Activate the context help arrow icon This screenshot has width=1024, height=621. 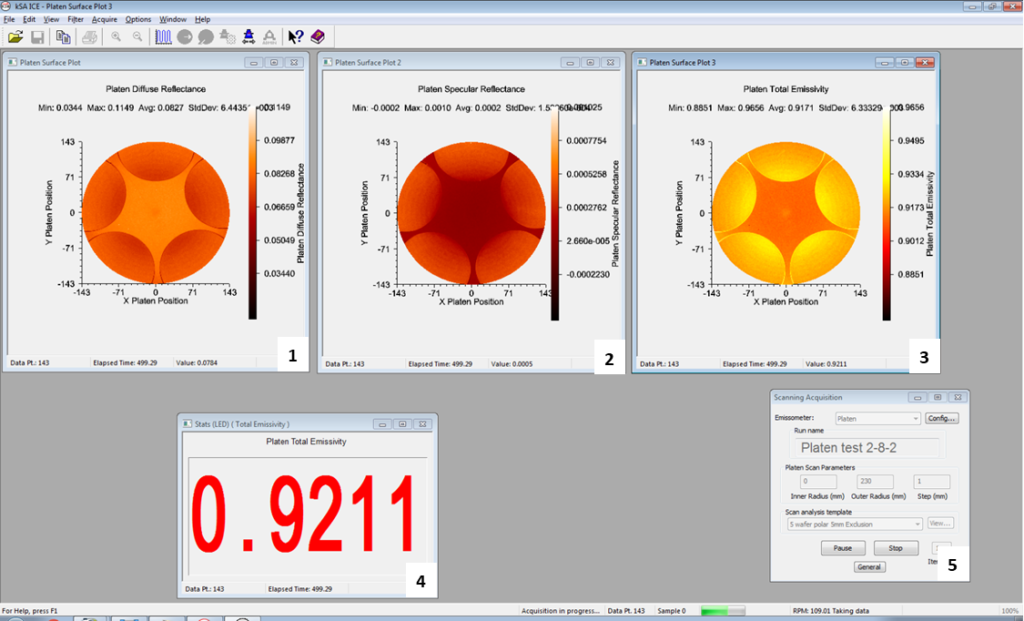[x=295, y=37]
